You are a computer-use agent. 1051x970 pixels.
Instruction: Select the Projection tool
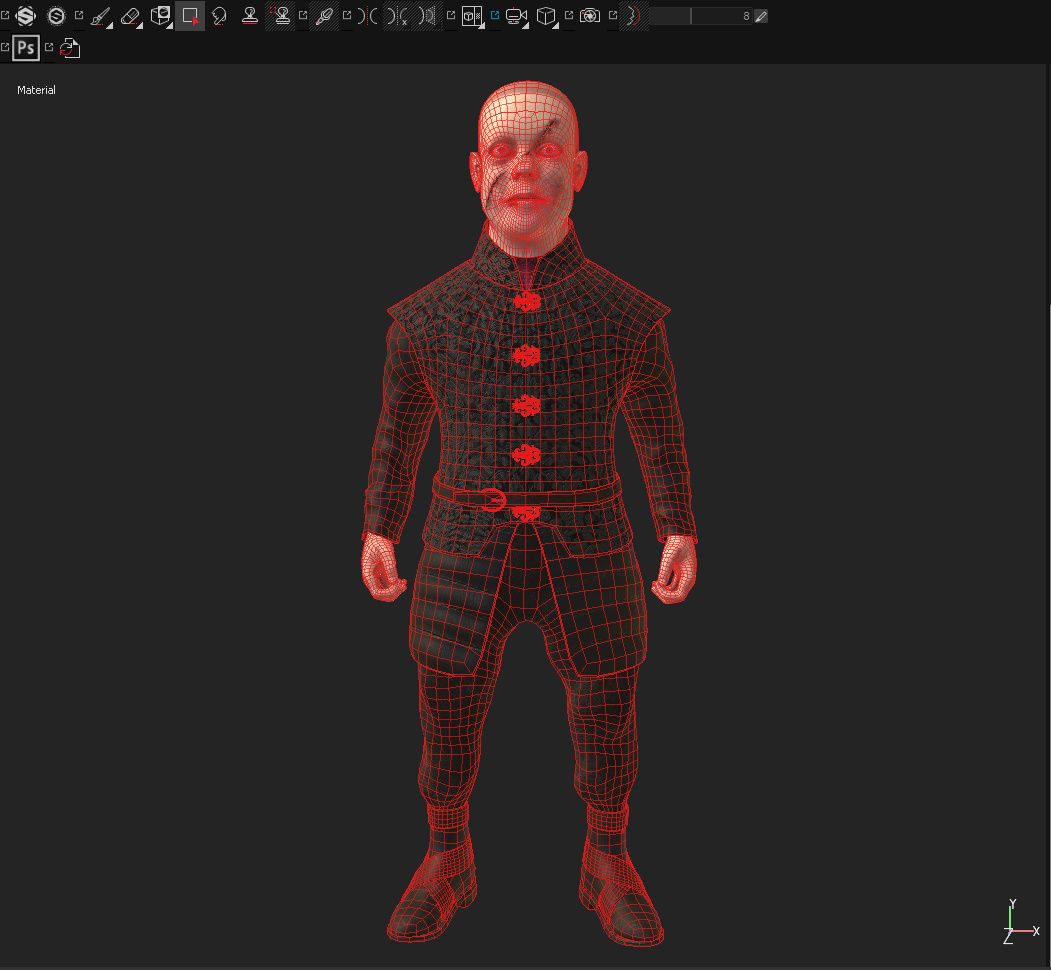point(161,16)
